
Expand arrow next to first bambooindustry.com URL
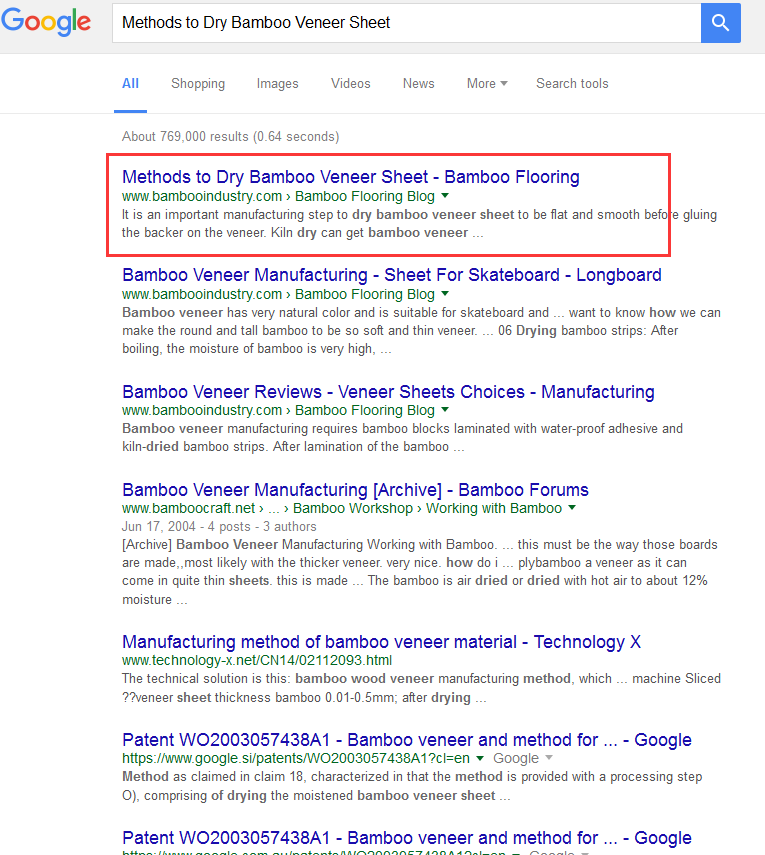[x=445, y=196]
